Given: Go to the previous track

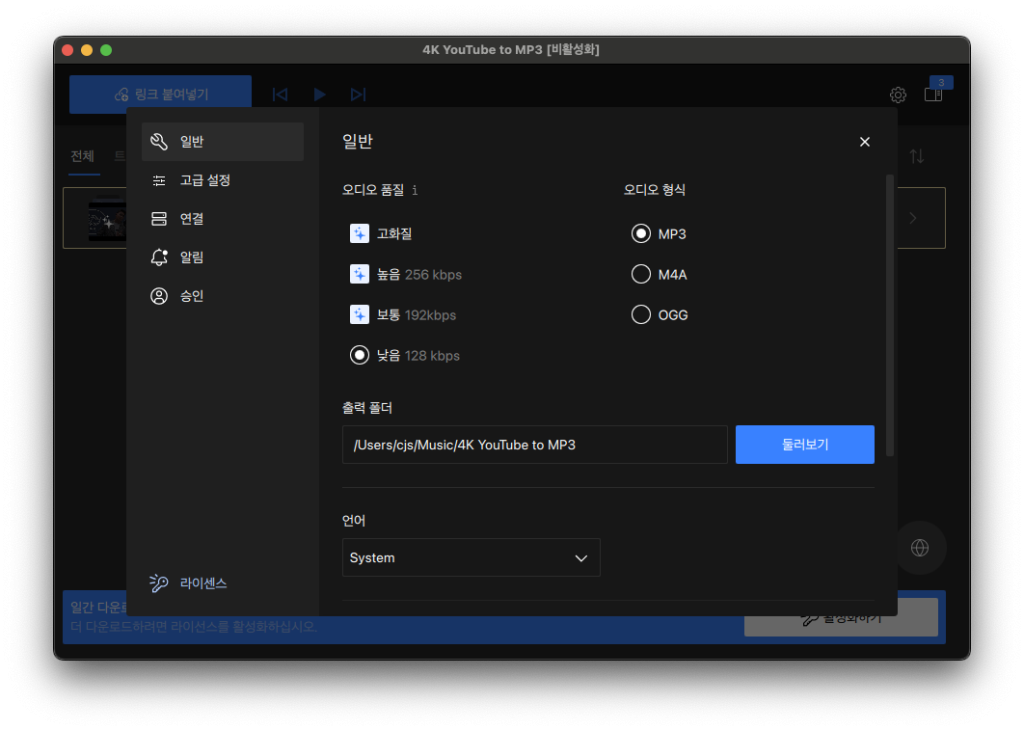Looking at the screenshot, I should point(280,95).
